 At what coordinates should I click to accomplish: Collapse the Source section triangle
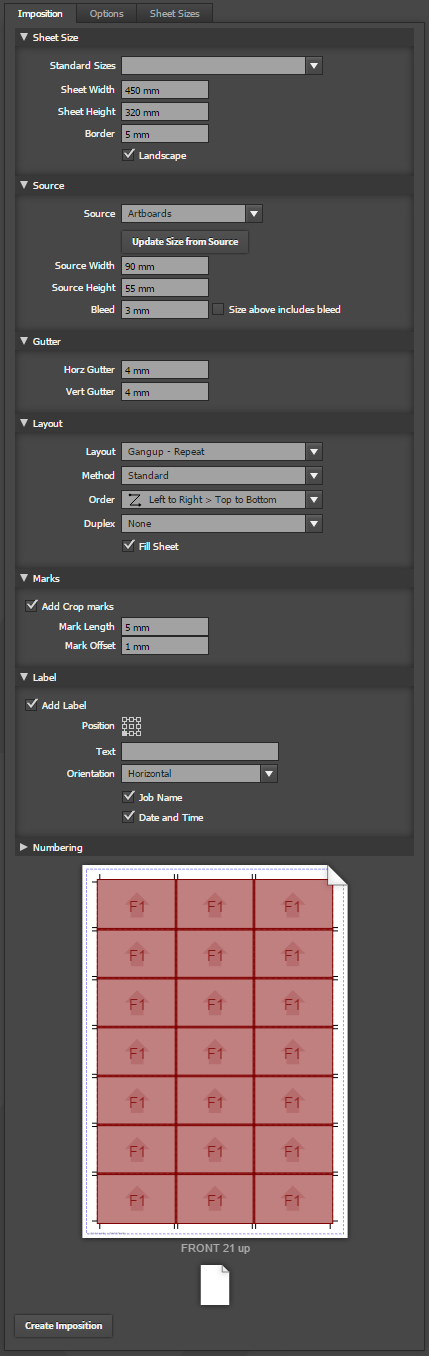tap(24, 186)
